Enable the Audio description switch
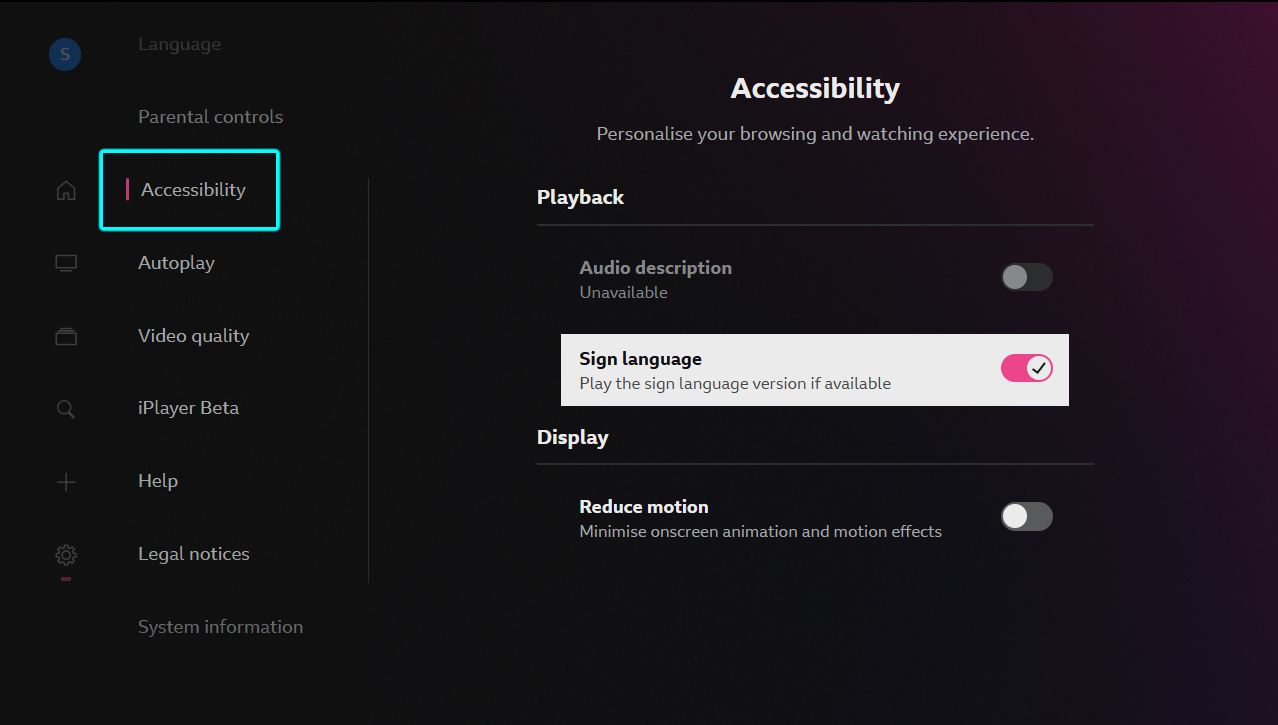The height and width of the screenshot is (725, 1278). coord(1026,277)
